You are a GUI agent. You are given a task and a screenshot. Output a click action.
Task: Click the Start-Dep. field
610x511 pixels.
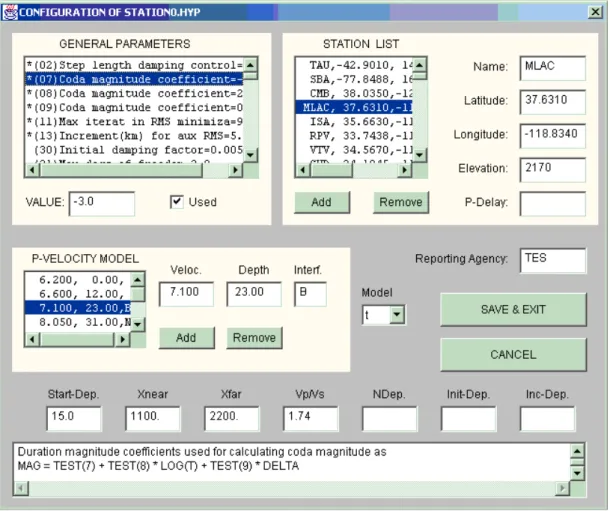tap(74, 418)
